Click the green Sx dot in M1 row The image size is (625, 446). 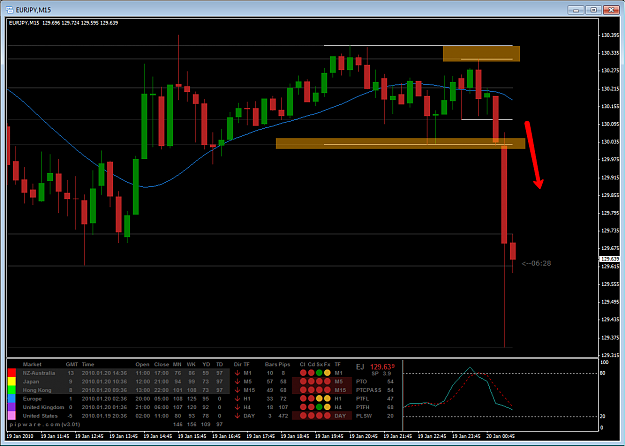click(319, 373)
